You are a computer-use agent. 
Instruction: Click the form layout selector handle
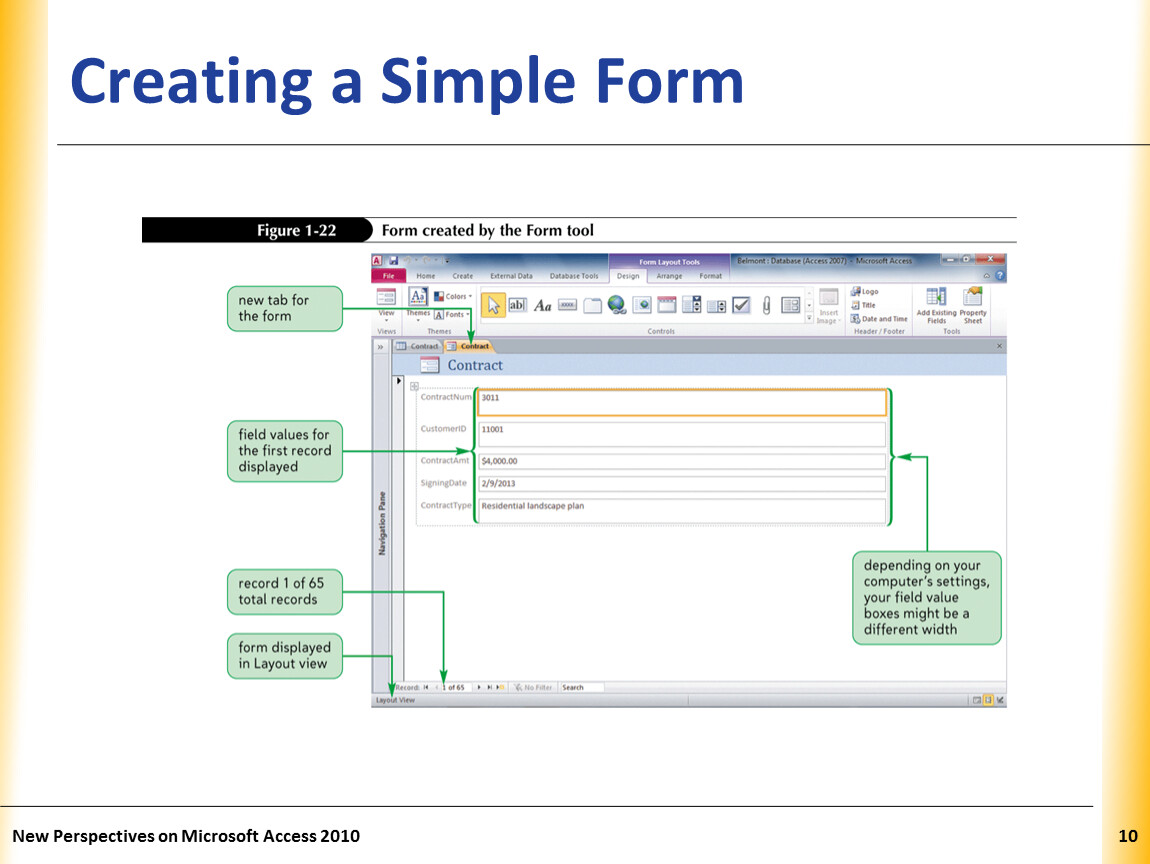414,387
